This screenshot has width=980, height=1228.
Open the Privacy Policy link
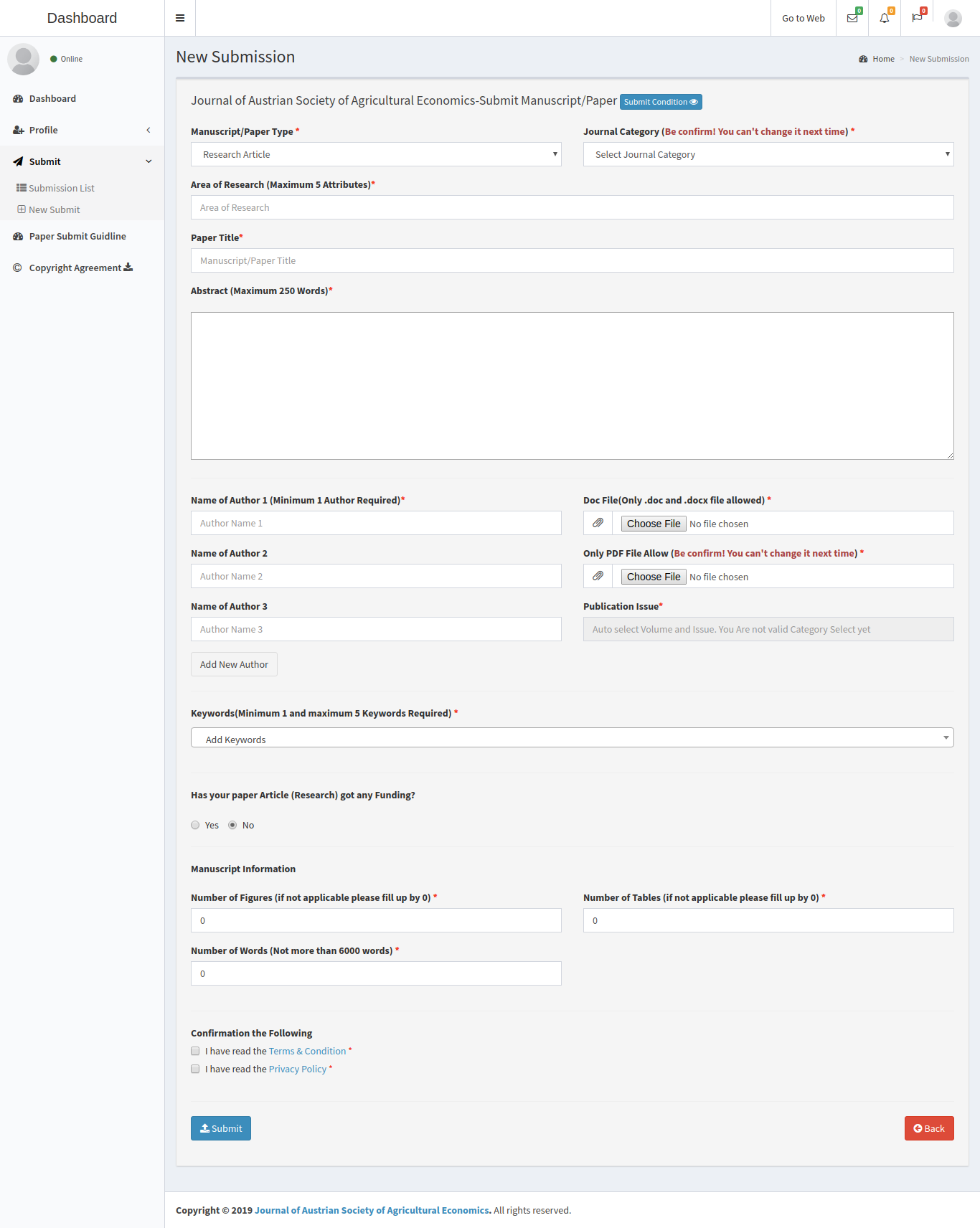click(x=298, y=1069)
